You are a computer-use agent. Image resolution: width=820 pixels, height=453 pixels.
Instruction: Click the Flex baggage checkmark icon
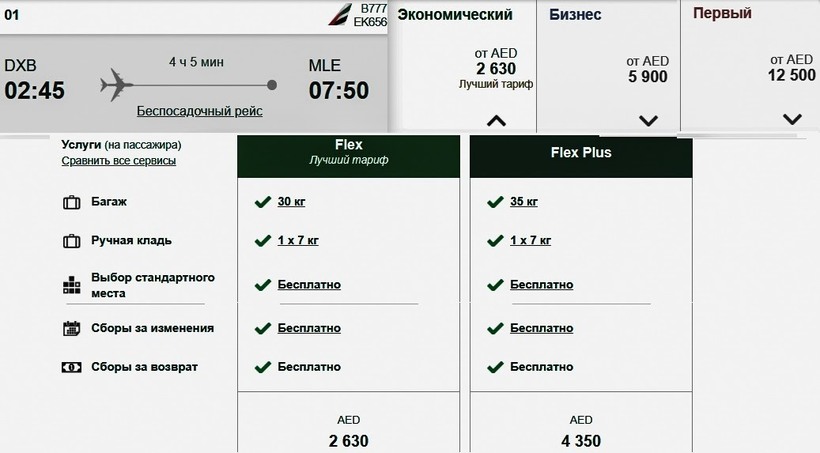pyautogui.click(x=263, y=202)
